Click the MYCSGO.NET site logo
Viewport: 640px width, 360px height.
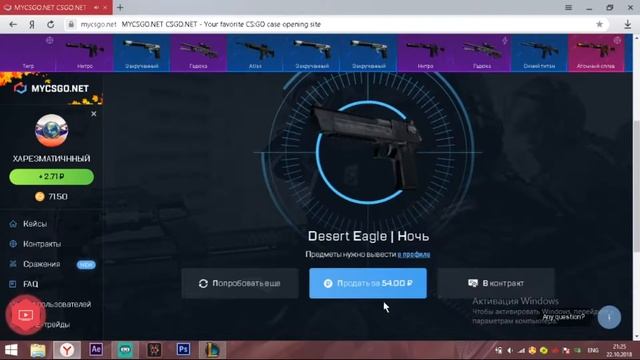tap(51, 88)
